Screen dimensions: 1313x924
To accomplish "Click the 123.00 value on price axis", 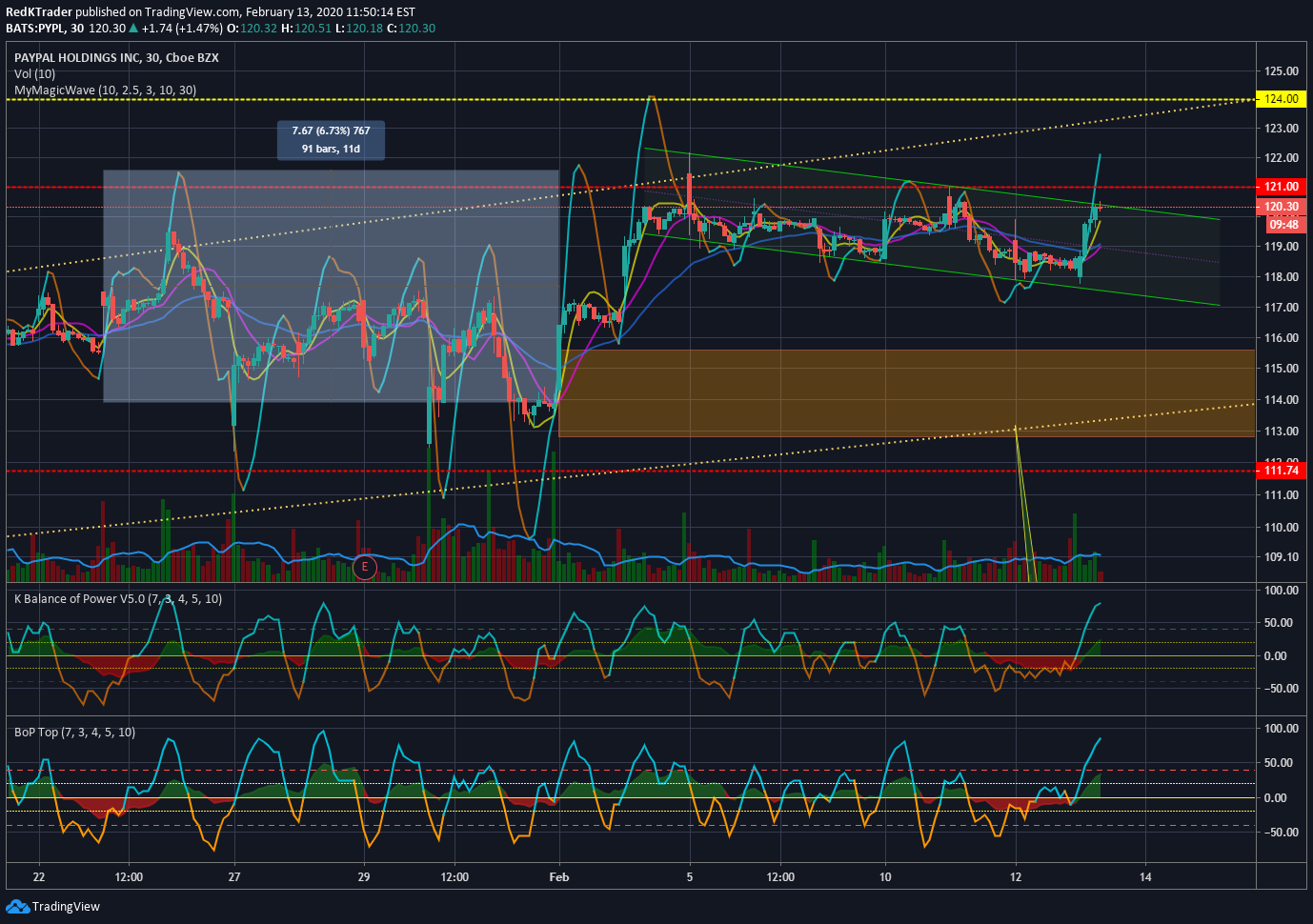I will point(1282,129).
